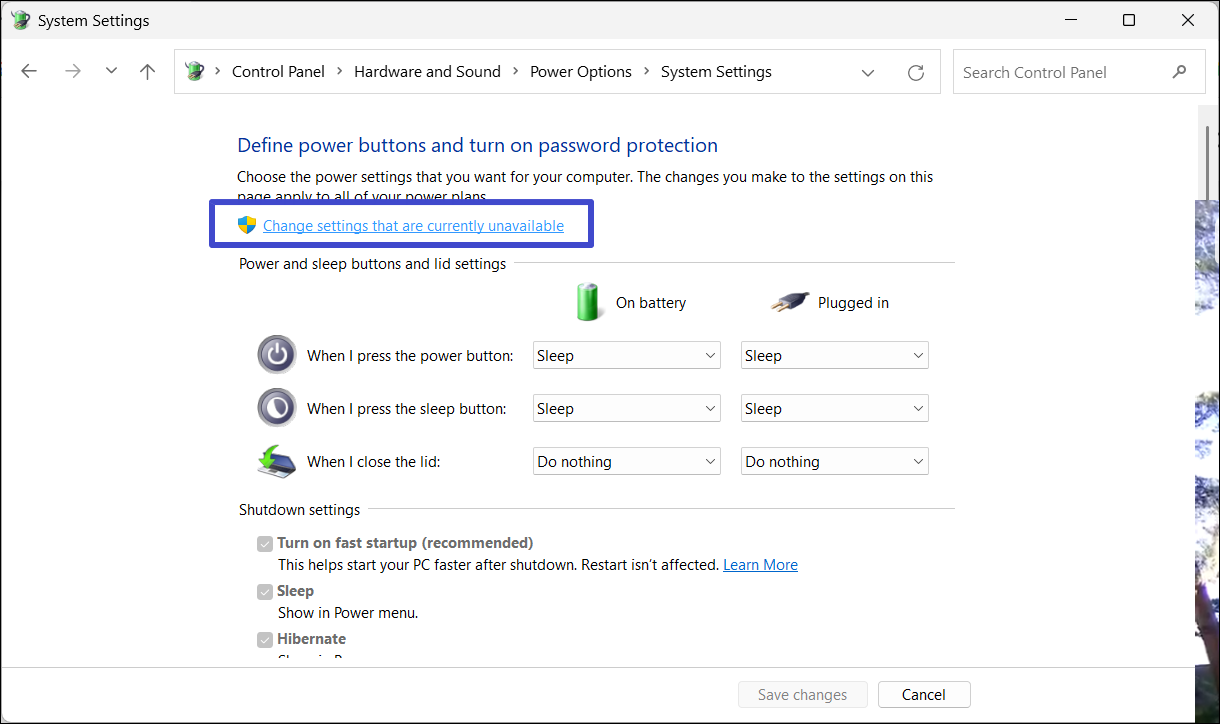Click Change settings that are currently unavailable
This screenshot has height=724, width=1220.
[413, 226]
